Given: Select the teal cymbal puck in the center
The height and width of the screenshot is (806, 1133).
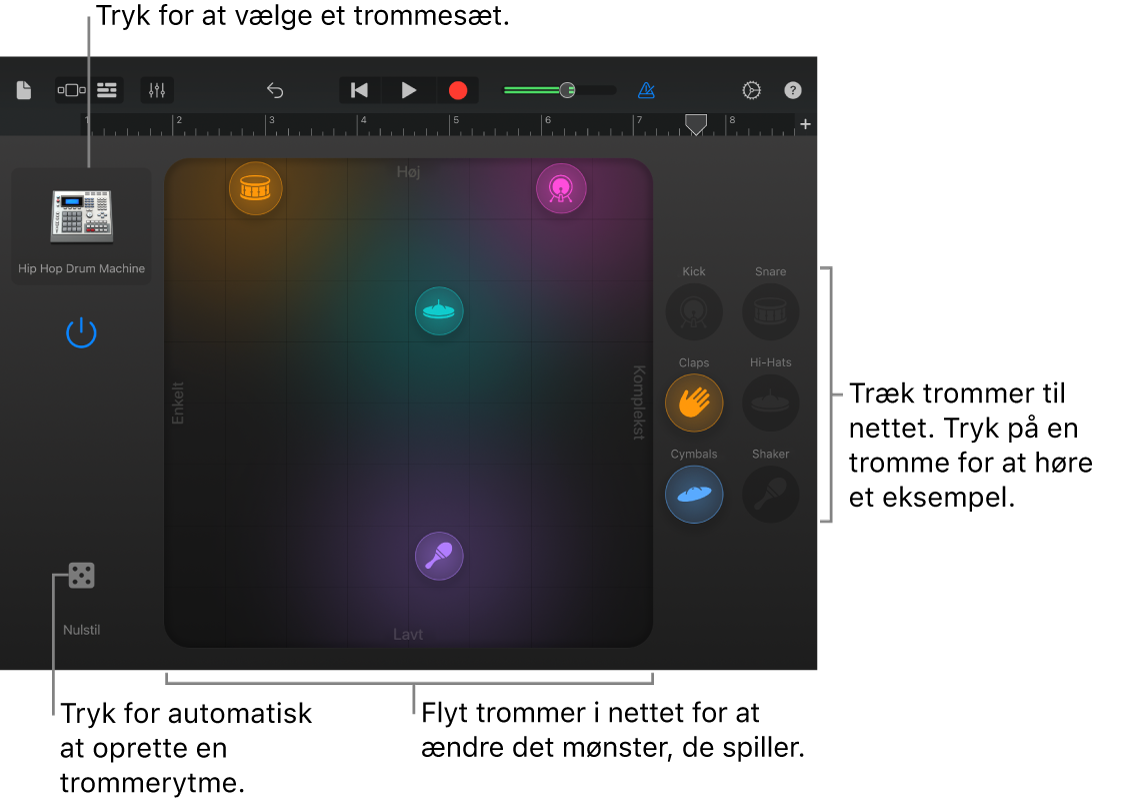Looking at the screenshot, I should click(439, 311).
